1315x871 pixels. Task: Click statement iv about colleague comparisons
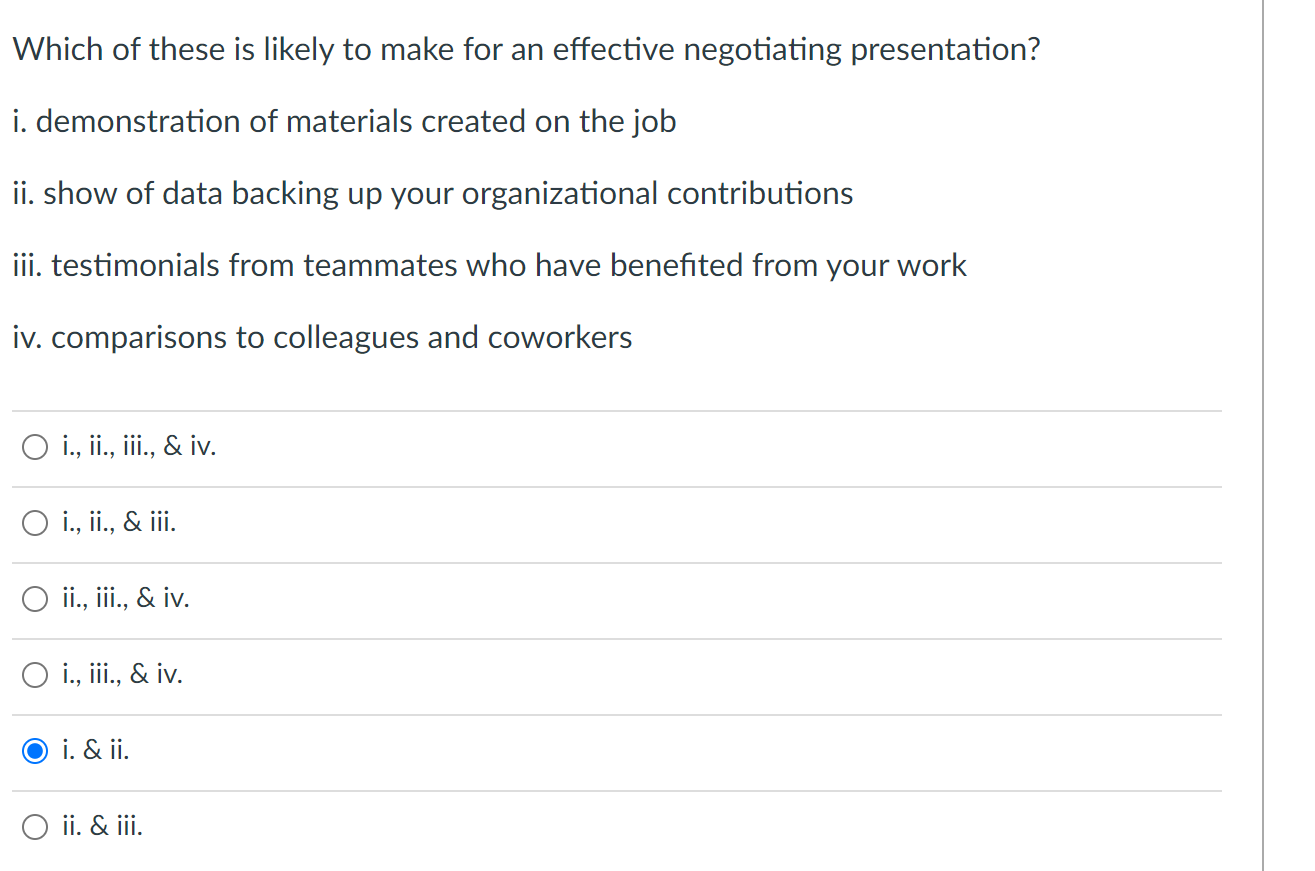tap(322, 337)
